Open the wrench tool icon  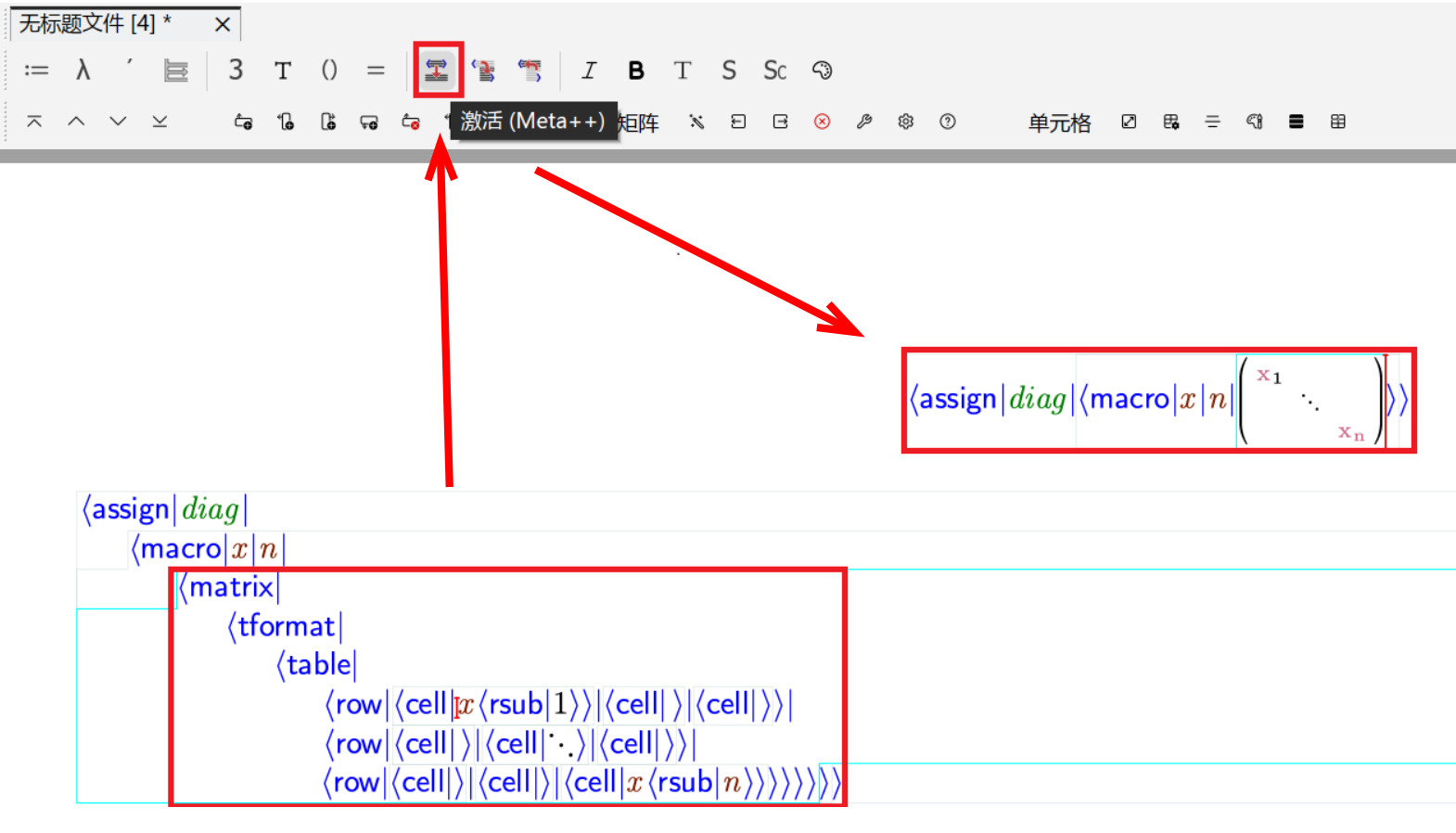pyautogui.click(x=864, y=122)
